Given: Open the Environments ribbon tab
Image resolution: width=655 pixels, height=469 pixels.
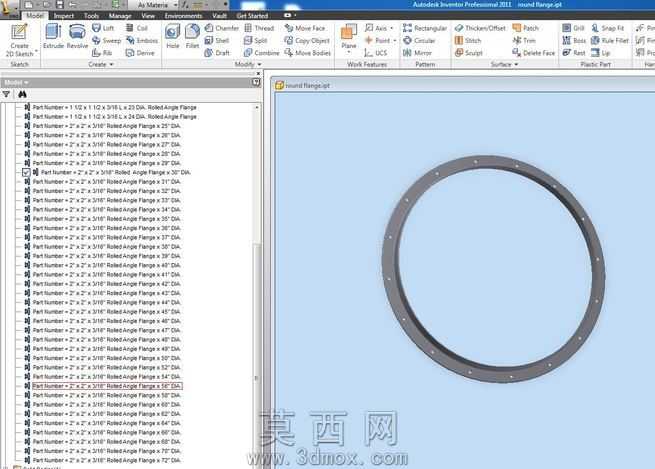Looking at the screenshot, I should click(183, 16).
